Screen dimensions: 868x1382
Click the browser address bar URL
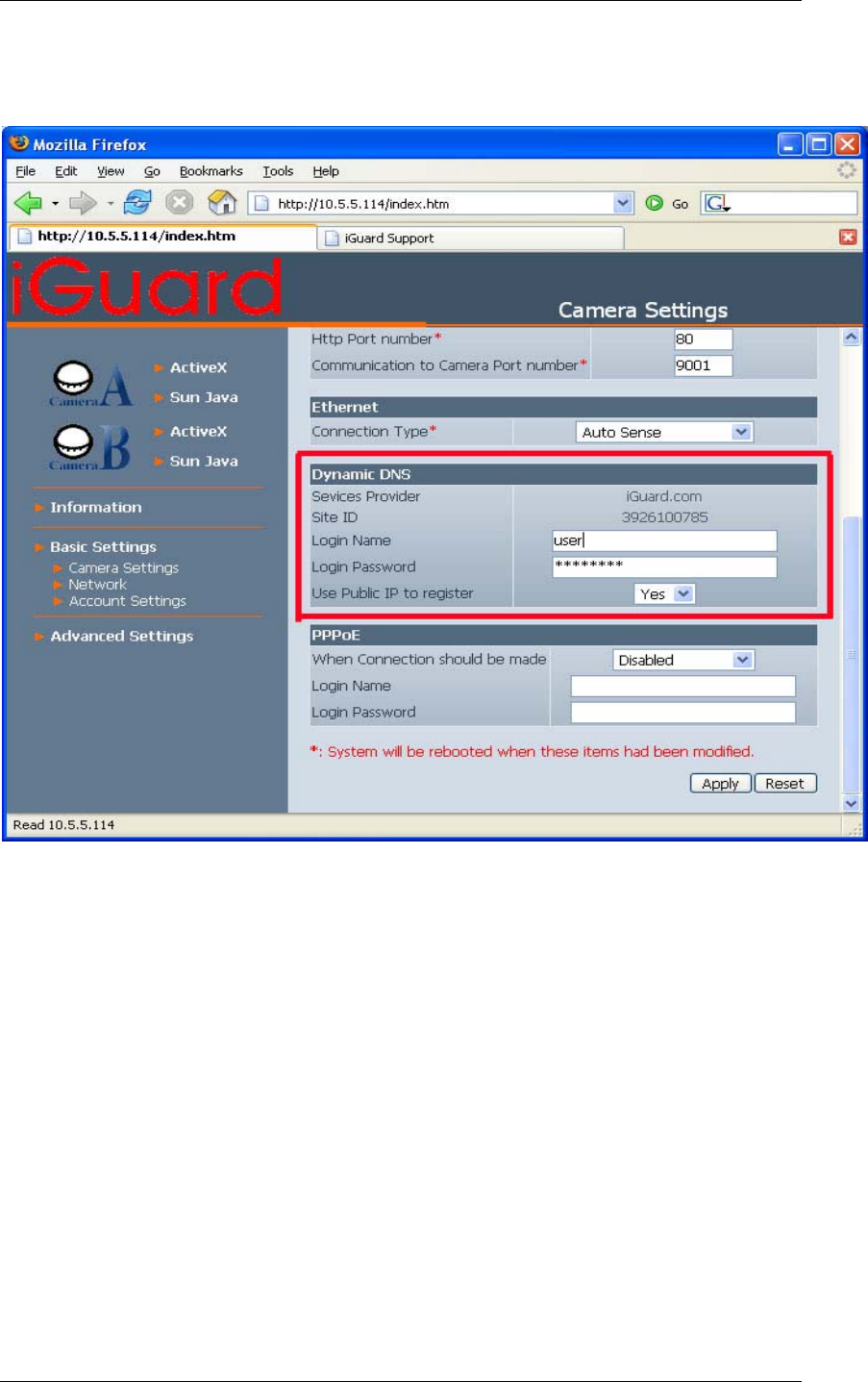pyautogui.click(x=431, y=203)
